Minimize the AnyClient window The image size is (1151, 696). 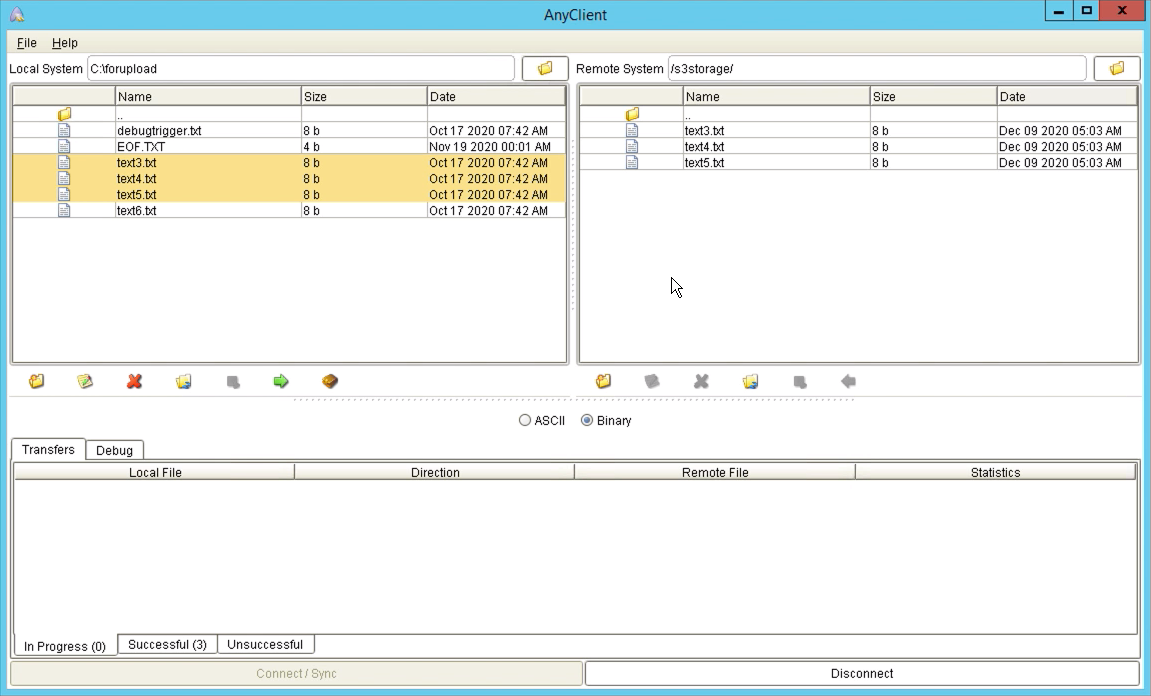pos(1059,11)
